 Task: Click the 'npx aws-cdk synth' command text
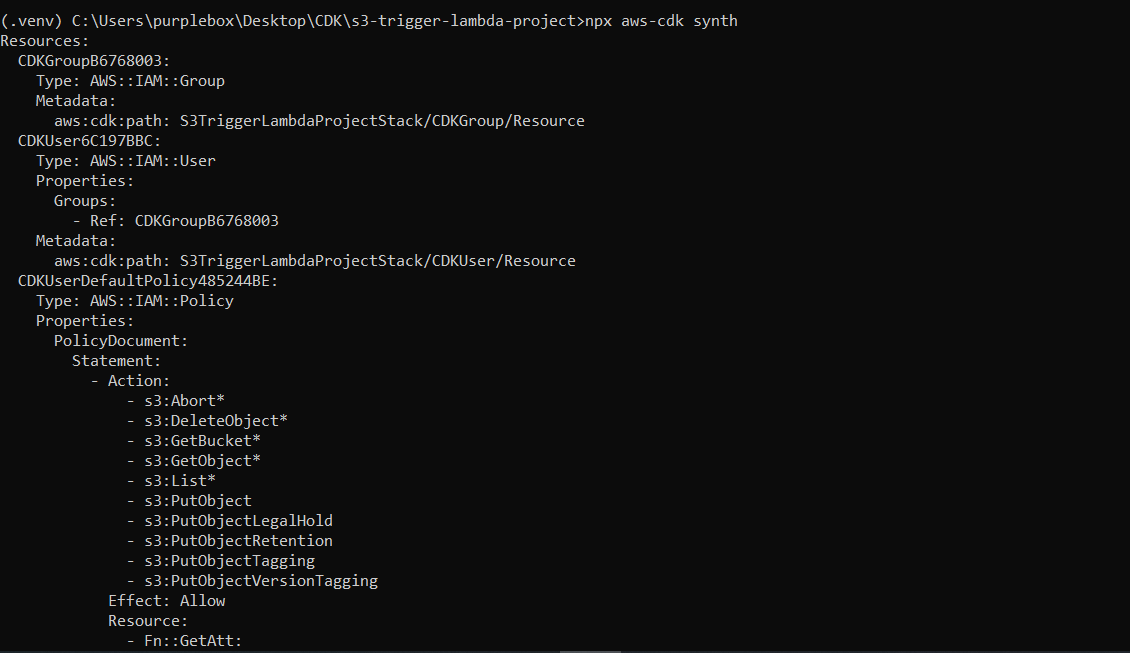661,22
